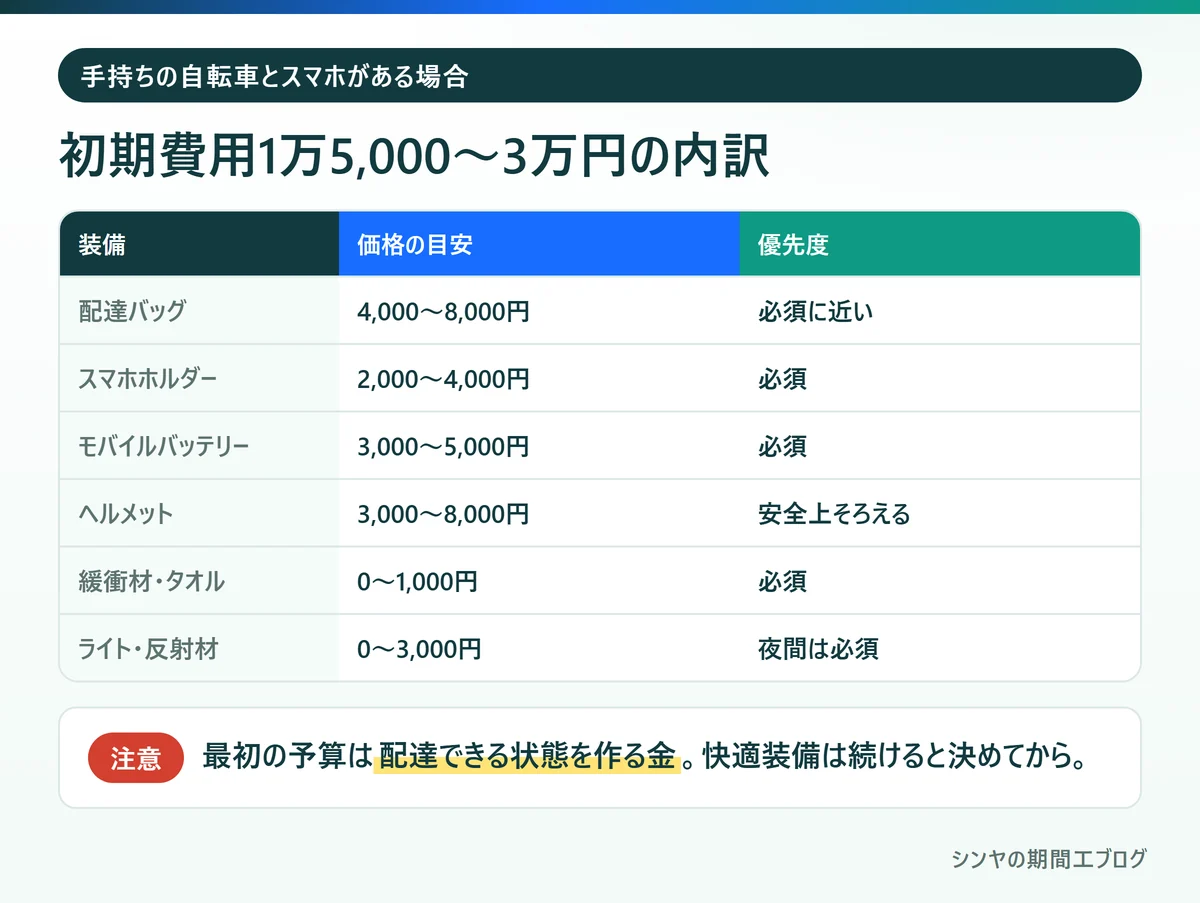Click the price 4,000〜8,000円

tap(443, 311)
